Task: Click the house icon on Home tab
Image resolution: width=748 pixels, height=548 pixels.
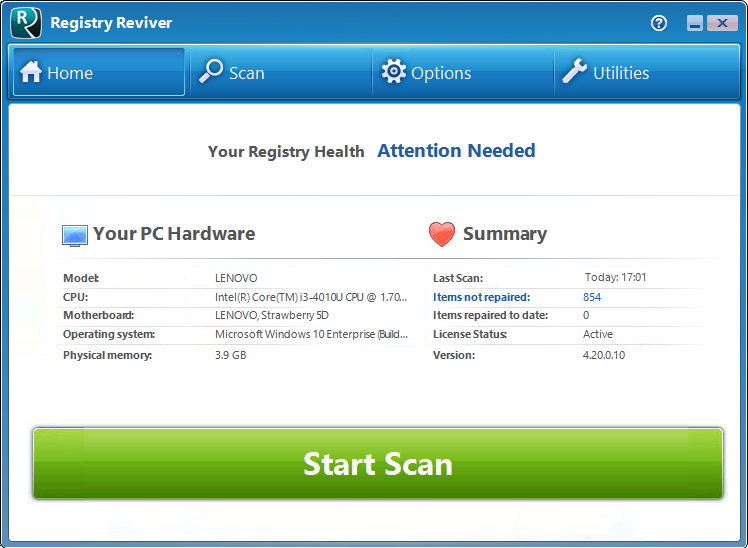Action: click(31, 72)
